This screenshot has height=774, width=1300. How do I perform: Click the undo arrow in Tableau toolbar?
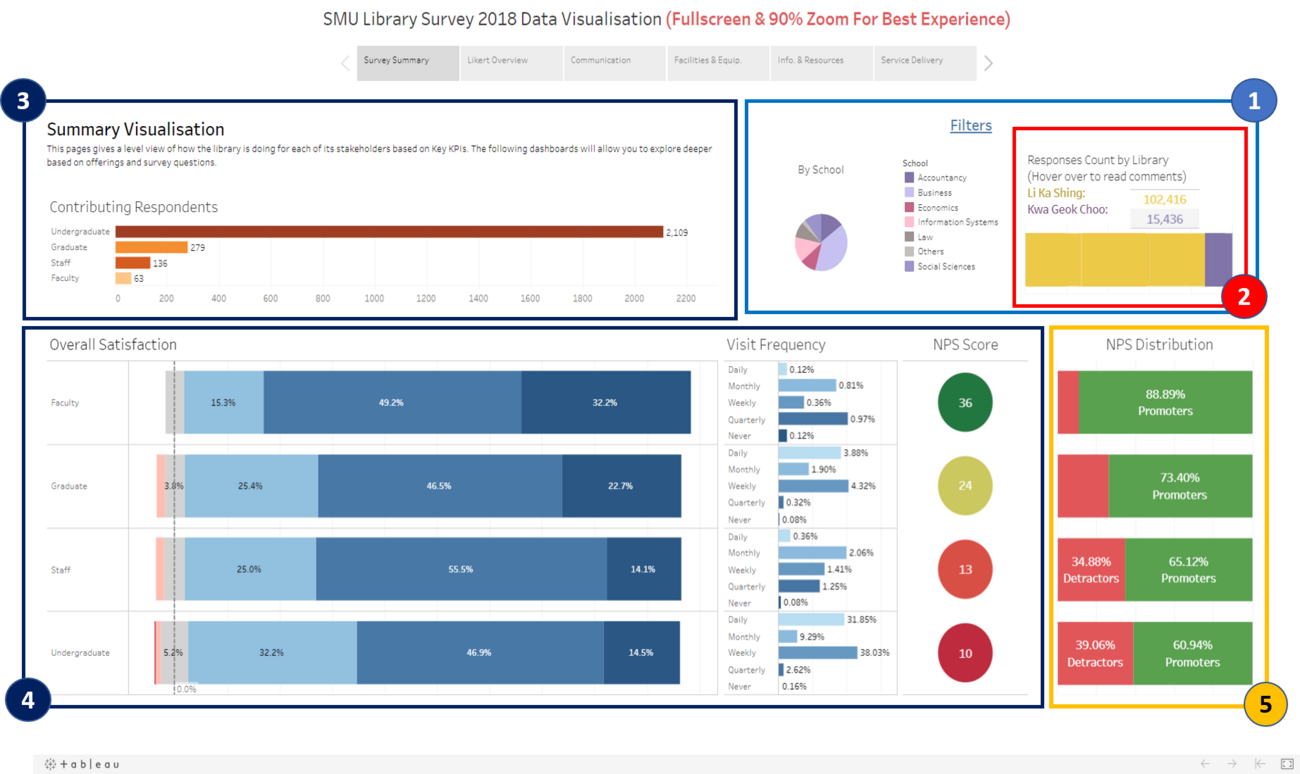[x=1205, y=764]
